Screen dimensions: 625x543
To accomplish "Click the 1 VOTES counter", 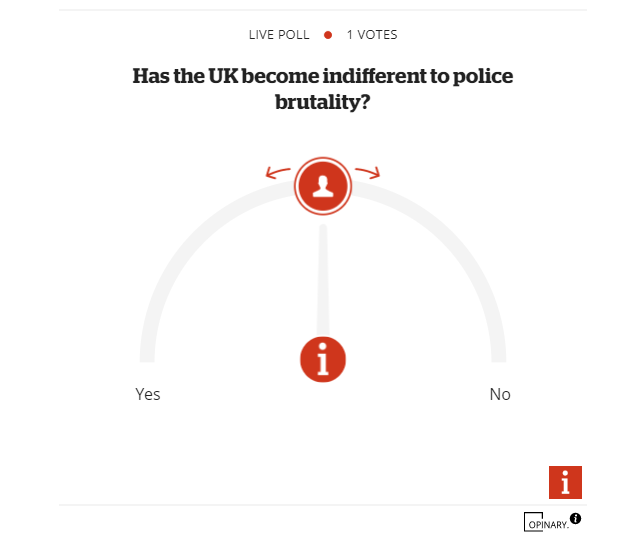I will (372, 35).
